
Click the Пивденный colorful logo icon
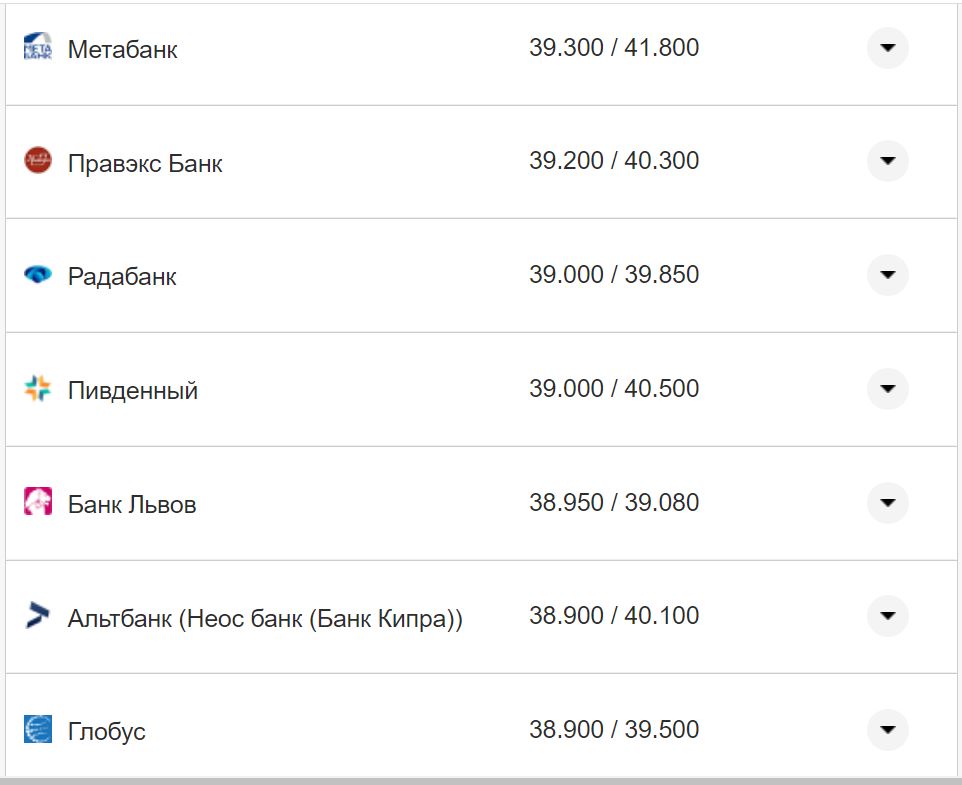[38, 389]
